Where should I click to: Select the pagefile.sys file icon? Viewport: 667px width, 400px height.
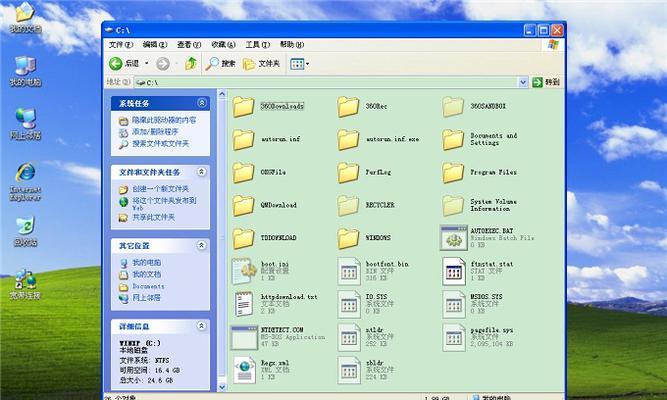click(453, 337)
